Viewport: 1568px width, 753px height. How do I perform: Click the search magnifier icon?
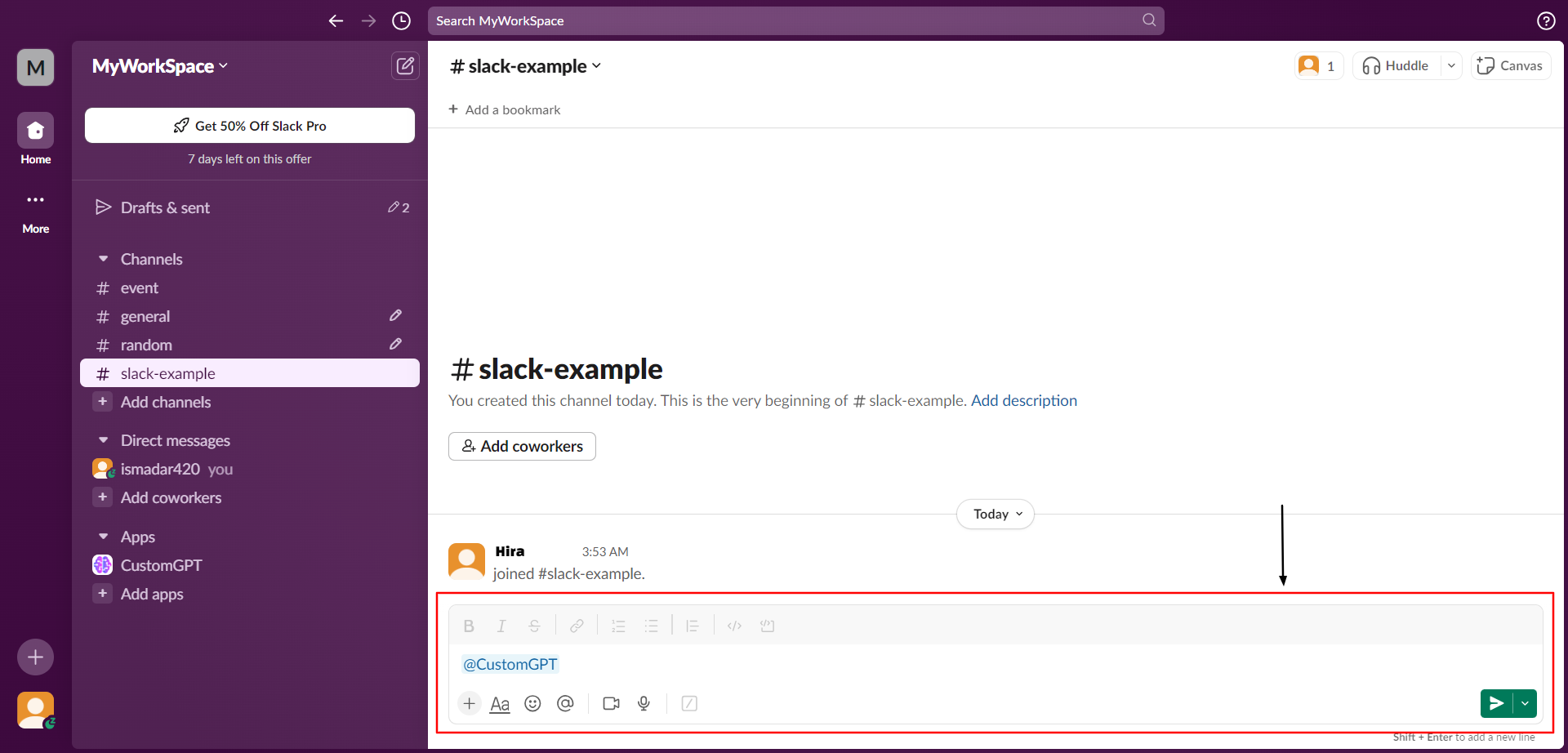point(1149,20)
